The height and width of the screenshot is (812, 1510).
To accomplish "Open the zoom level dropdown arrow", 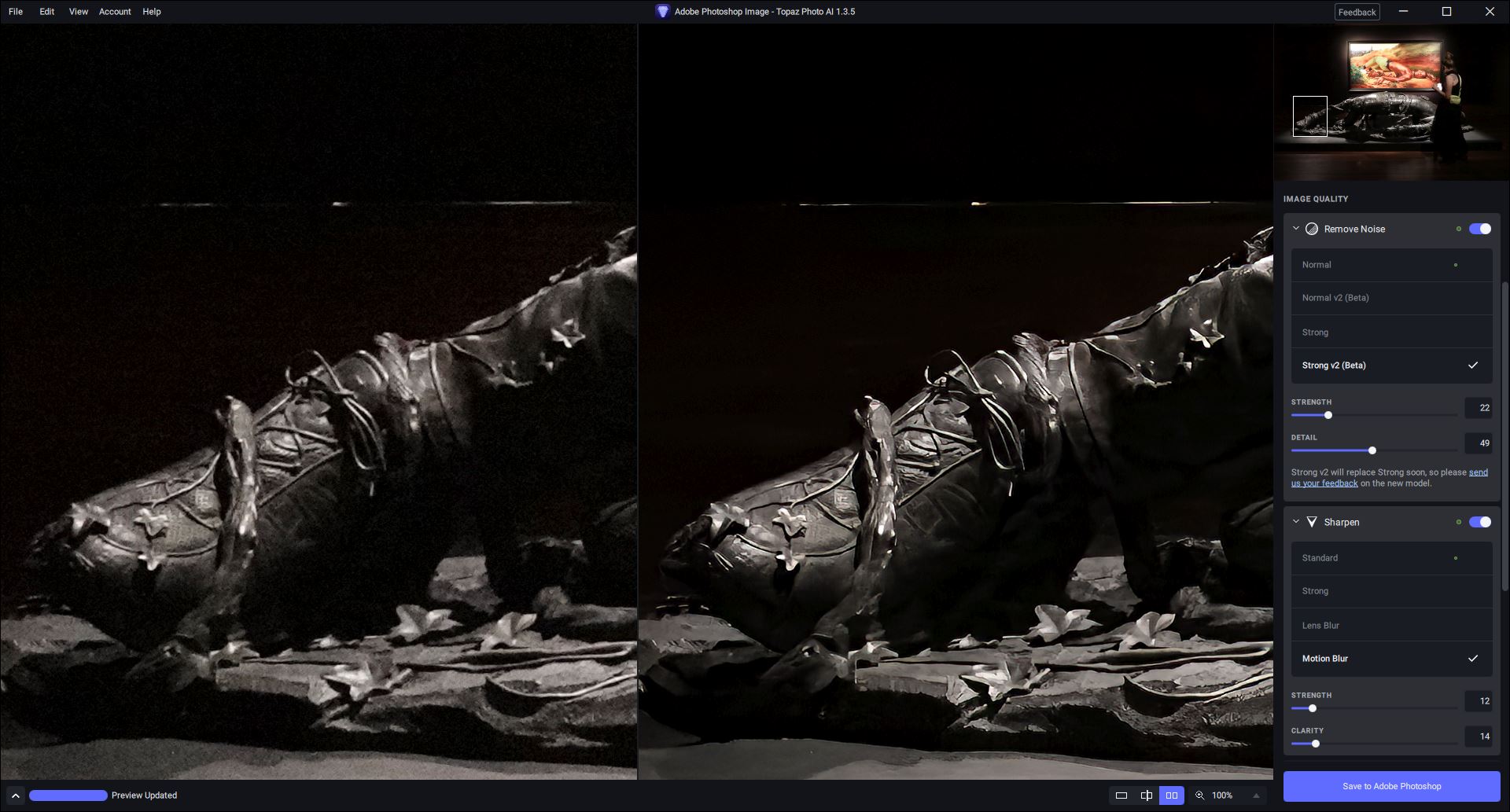I will tap(1256, 795).
